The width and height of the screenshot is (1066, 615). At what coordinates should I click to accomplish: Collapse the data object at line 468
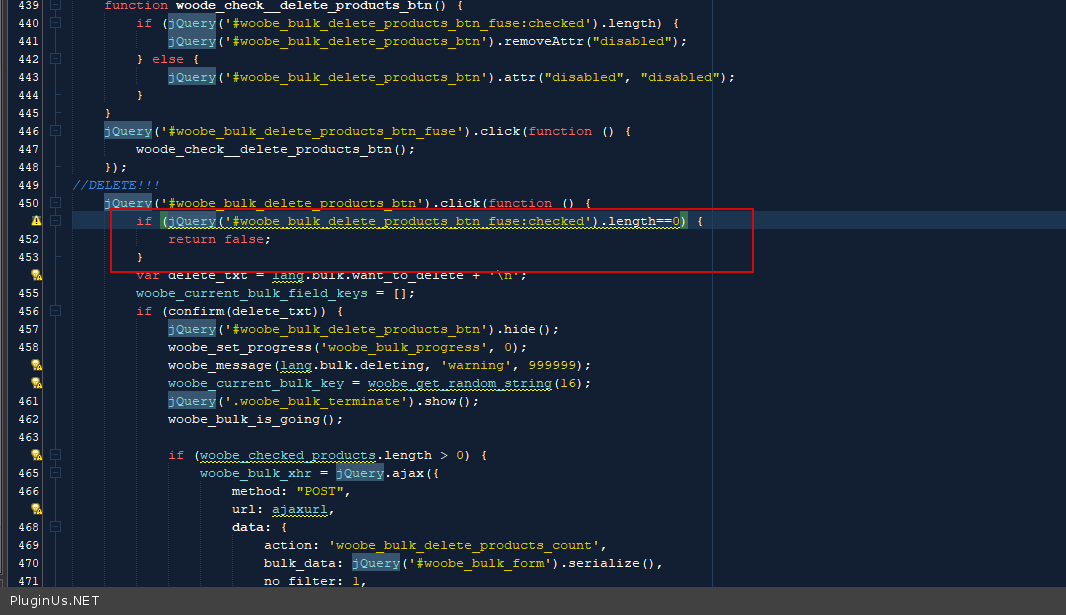tap(56, 527)
